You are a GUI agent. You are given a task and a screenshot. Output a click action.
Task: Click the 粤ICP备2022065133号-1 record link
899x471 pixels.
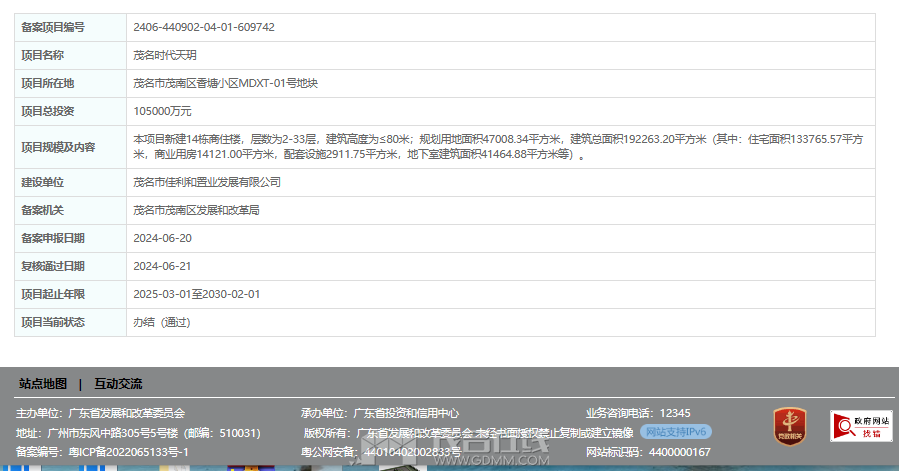(x=128, y=452)
